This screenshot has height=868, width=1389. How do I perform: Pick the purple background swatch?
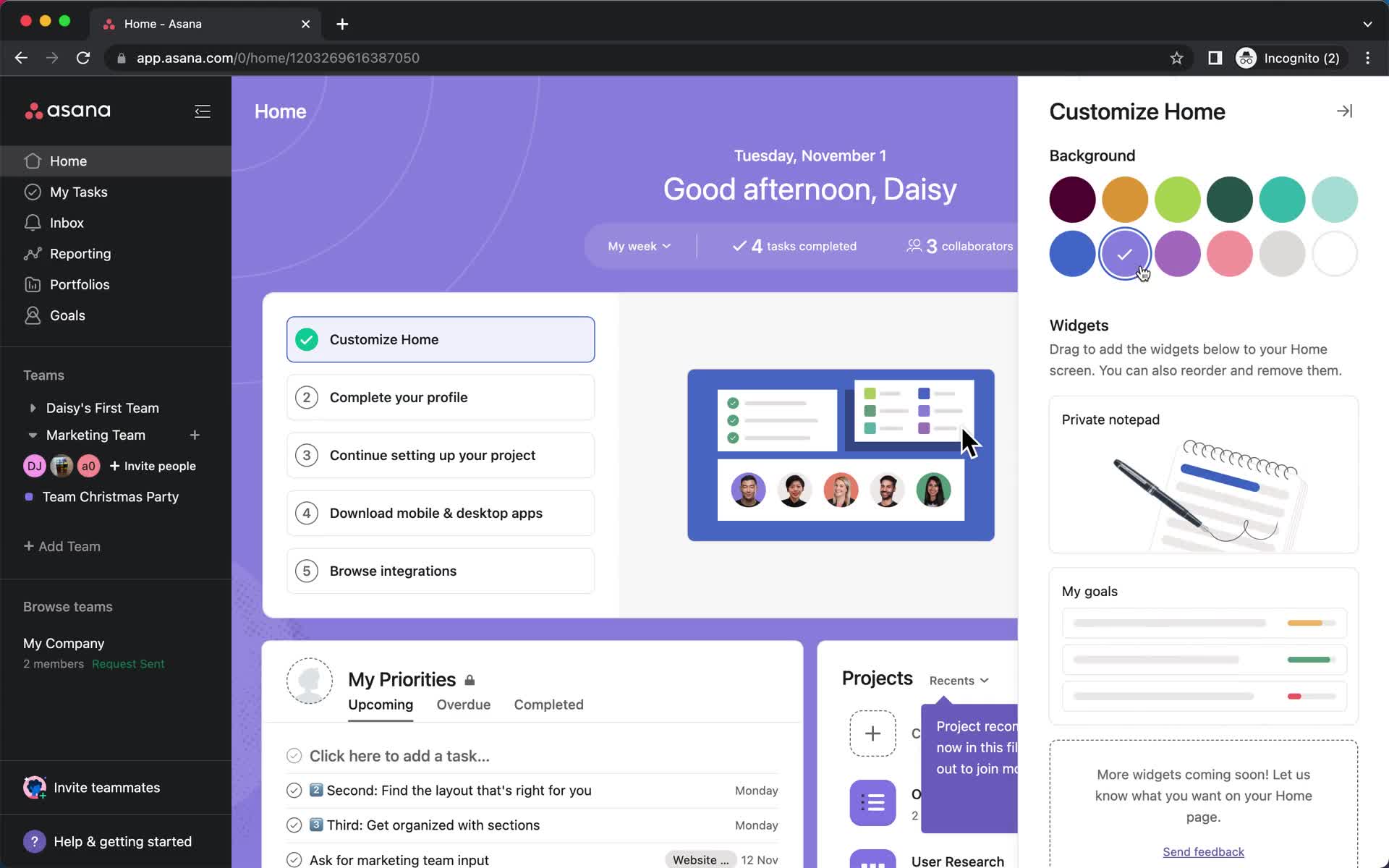point(1177,254)
